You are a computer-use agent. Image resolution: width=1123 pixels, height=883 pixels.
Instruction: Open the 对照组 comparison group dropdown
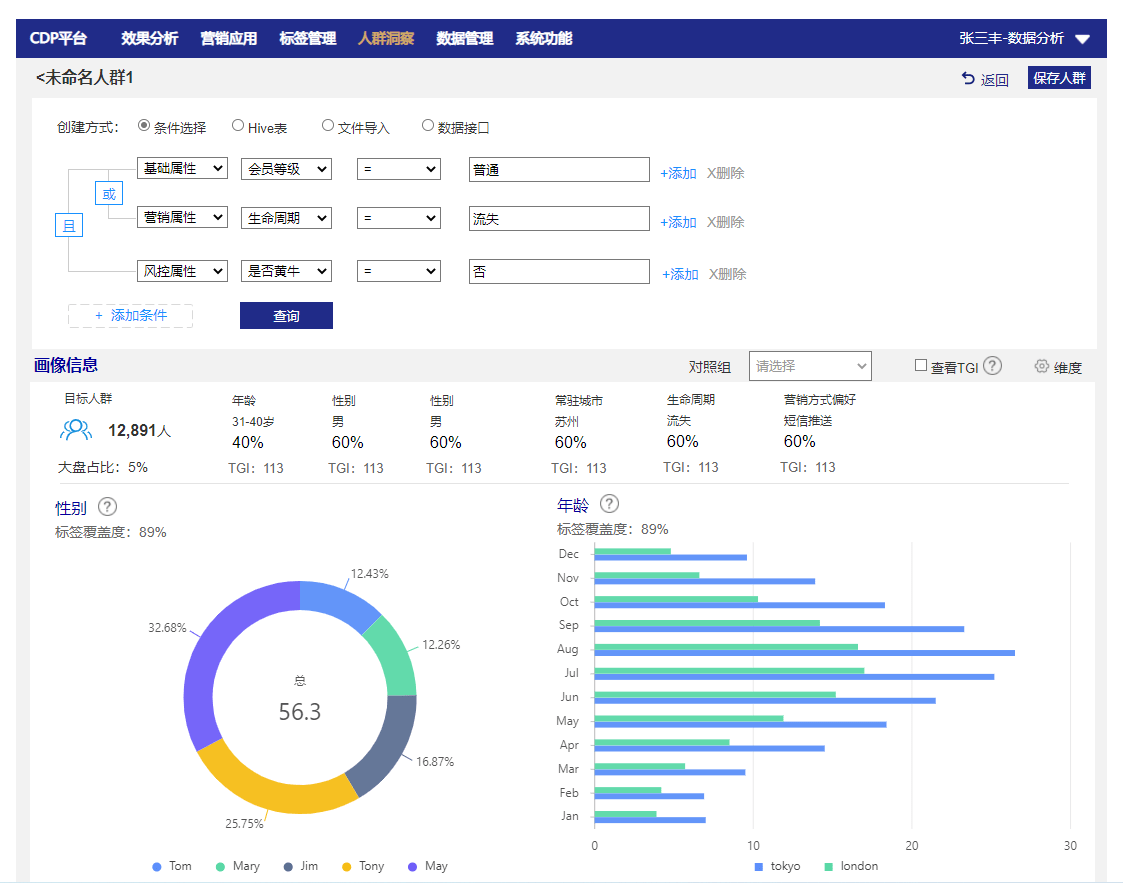[x=810, y=366]
